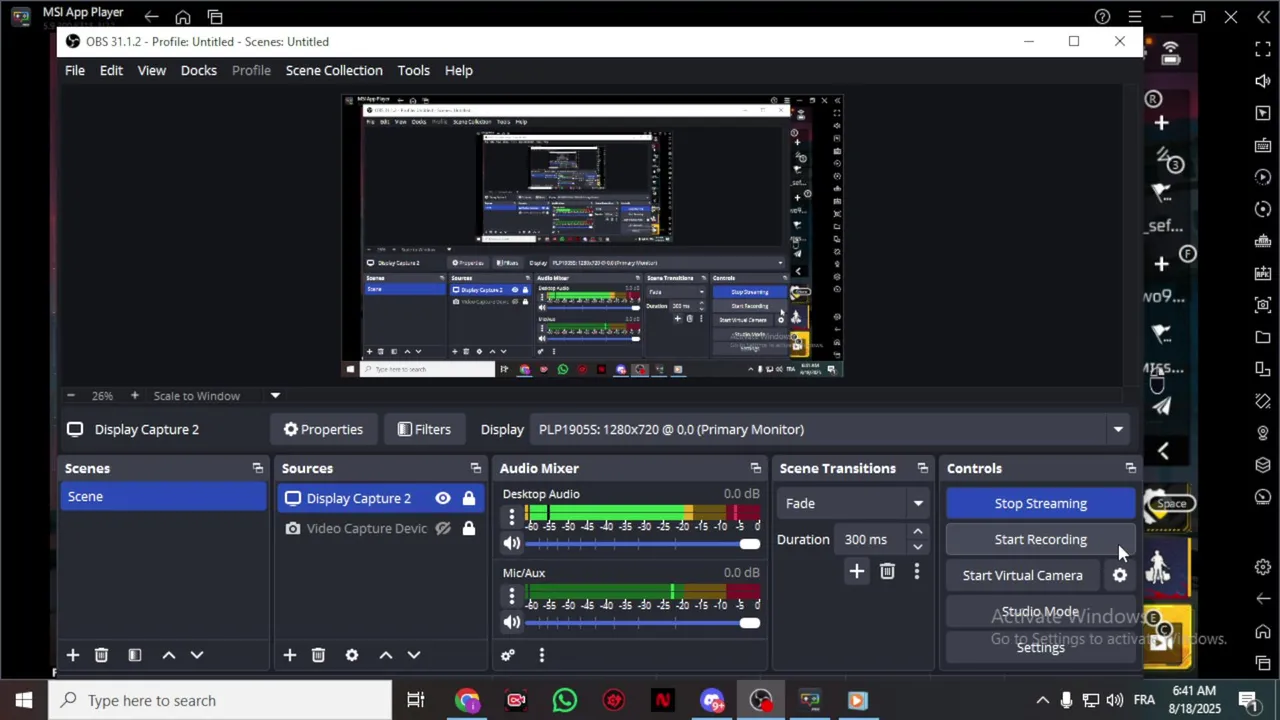This screenshot has height=720, width=1280.
Task: Open WhatsApp from the taskbar
Action: [x=564, y=700]
